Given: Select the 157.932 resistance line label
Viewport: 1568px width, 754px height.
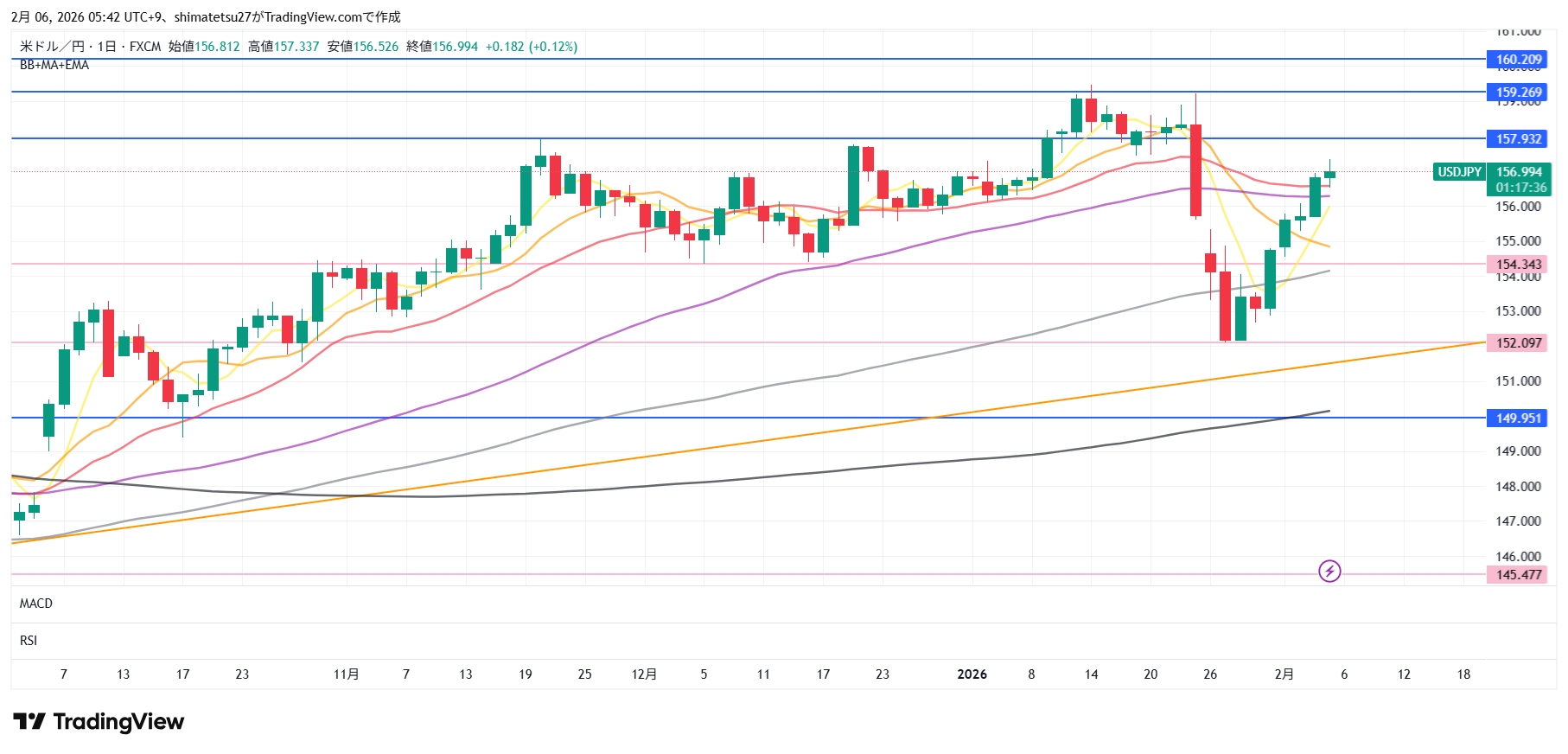Looking at the screenshot, I should pos(1518,139).
